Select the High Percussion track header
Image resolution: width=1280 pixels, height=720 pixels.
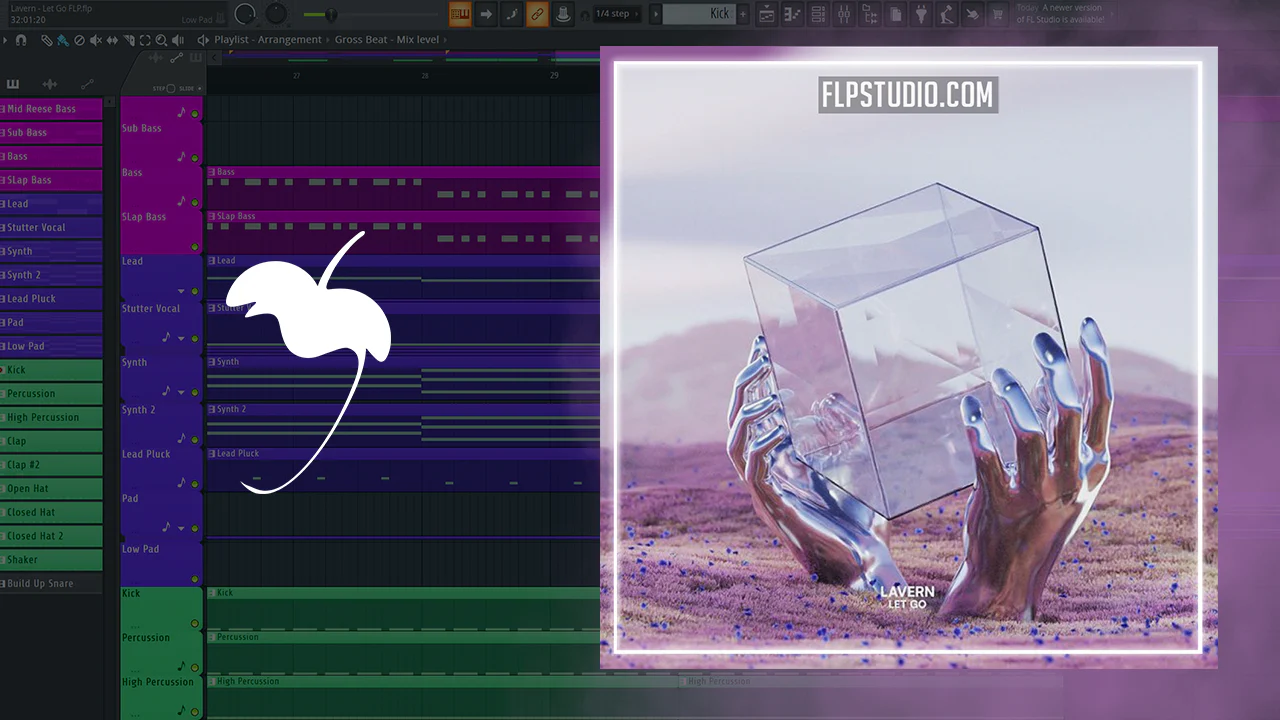161,697
